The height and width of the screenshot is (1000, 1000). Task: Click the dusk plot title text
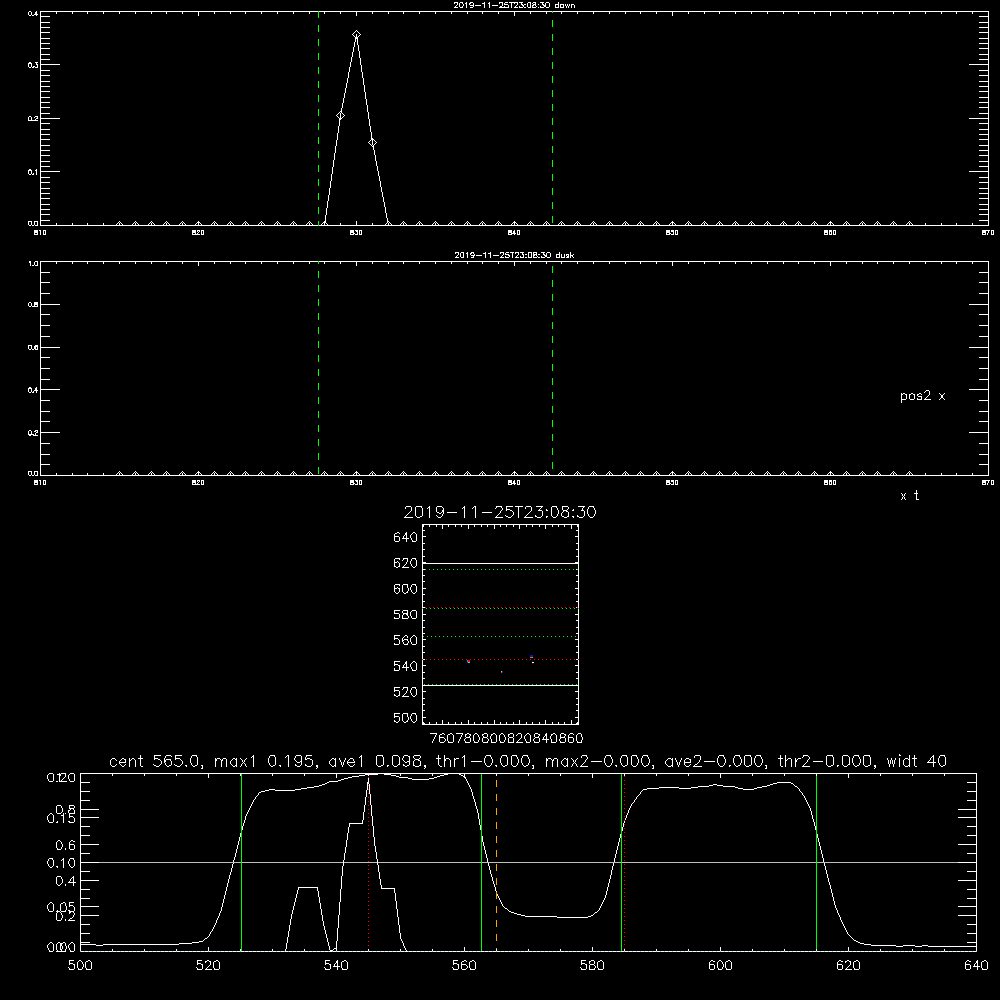pyautogui.click(x=514, y=255)
